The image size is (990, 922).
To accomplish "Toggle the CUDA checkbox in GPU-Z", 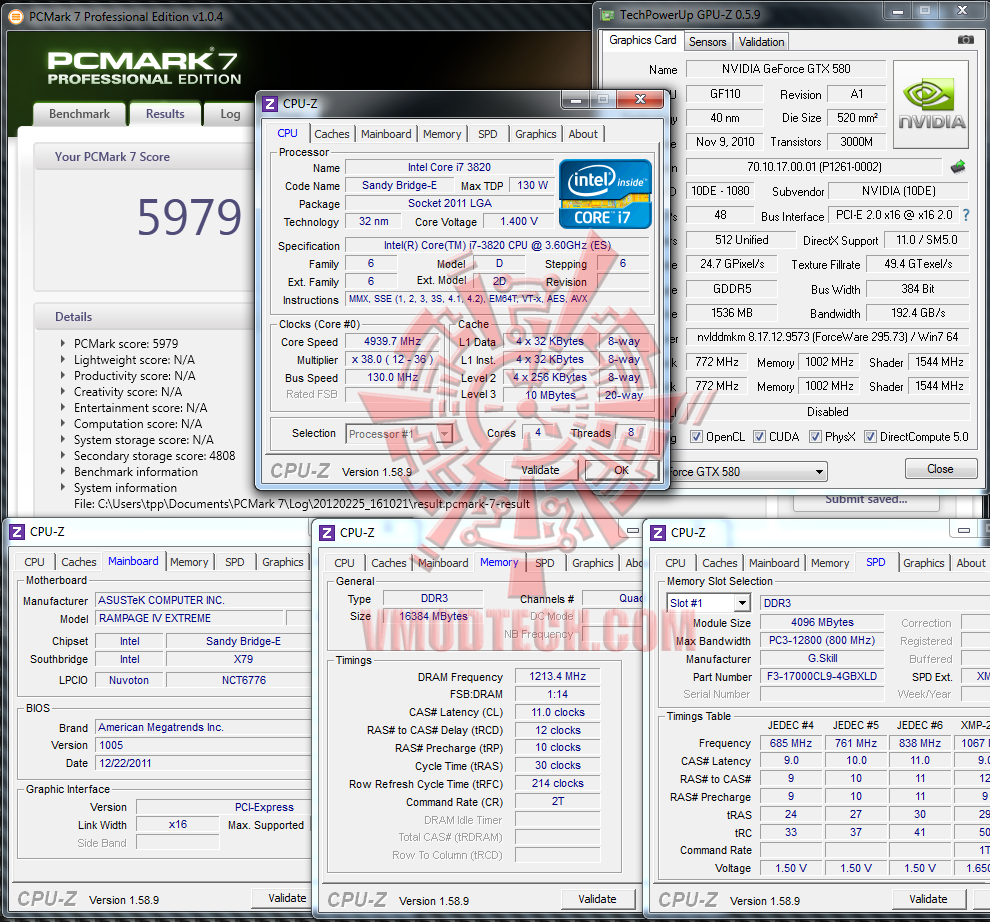I will click(x=760, y=437).
